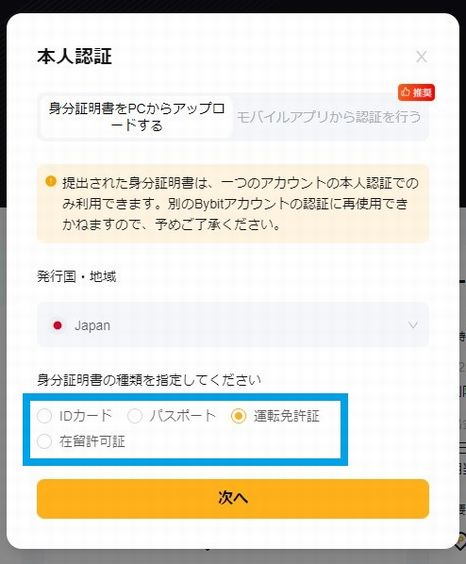
Task: Select the IDカード radio button
Action: tap(44, 416)
